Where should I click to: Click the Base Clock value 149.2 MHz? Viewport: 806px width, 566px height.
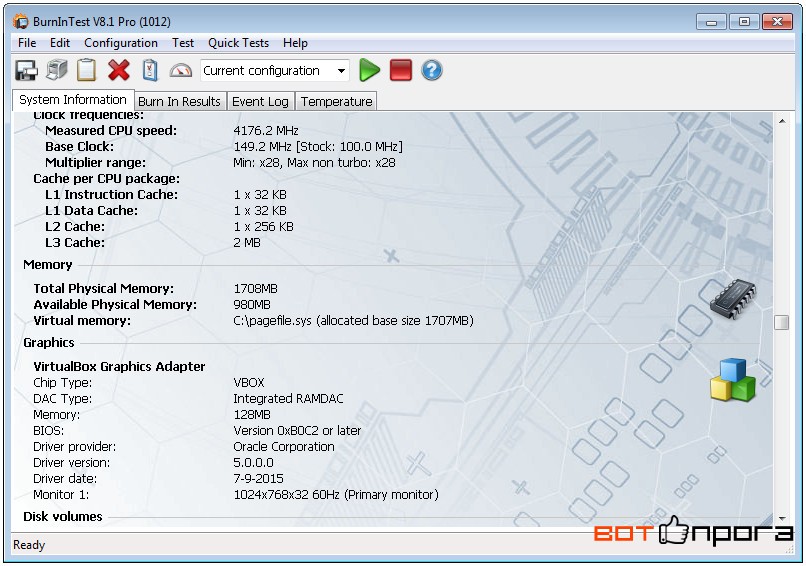pyautogui.click(x=318, y=147)
